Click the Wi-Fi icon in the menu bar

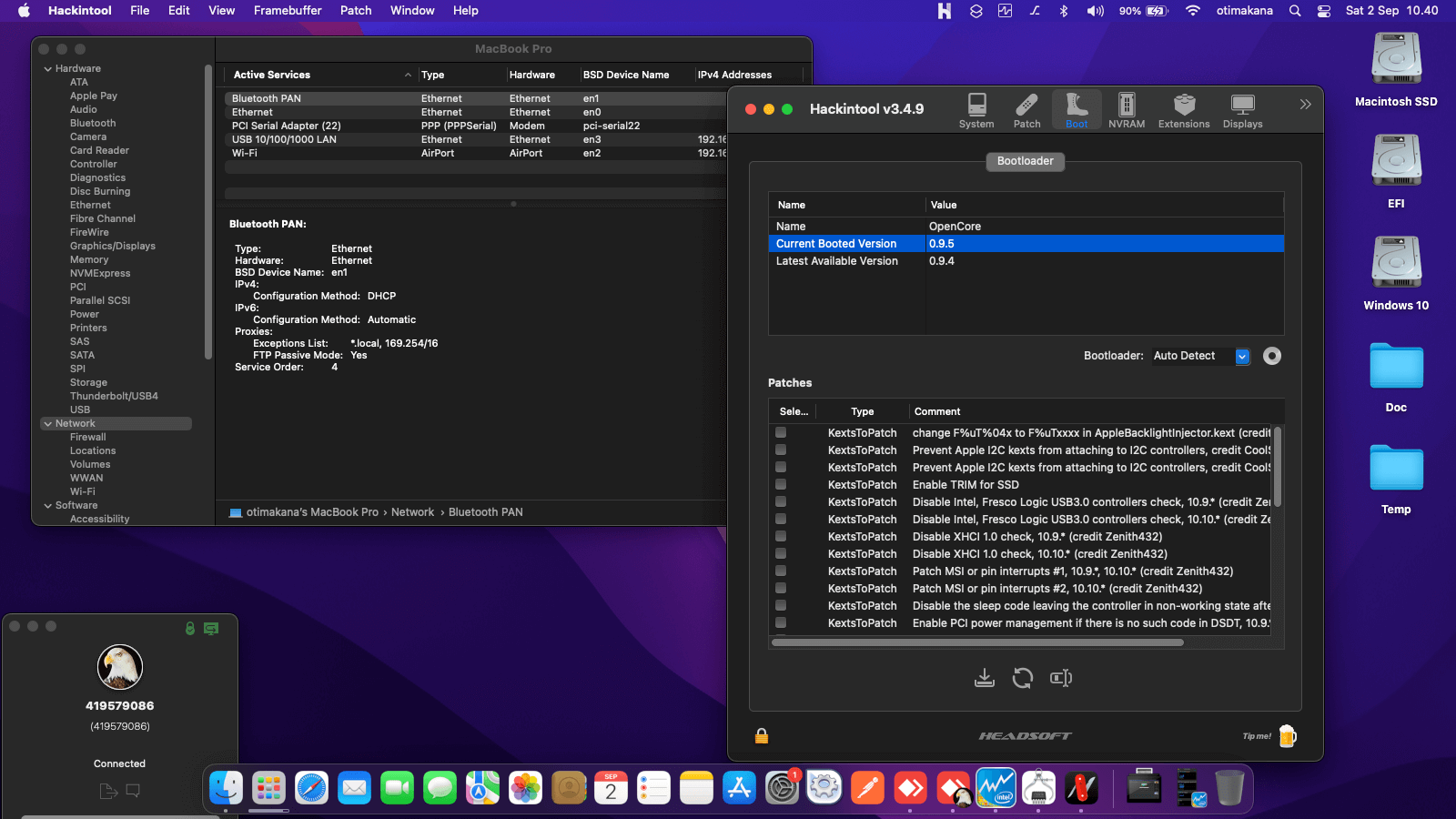click(1192, 11)
